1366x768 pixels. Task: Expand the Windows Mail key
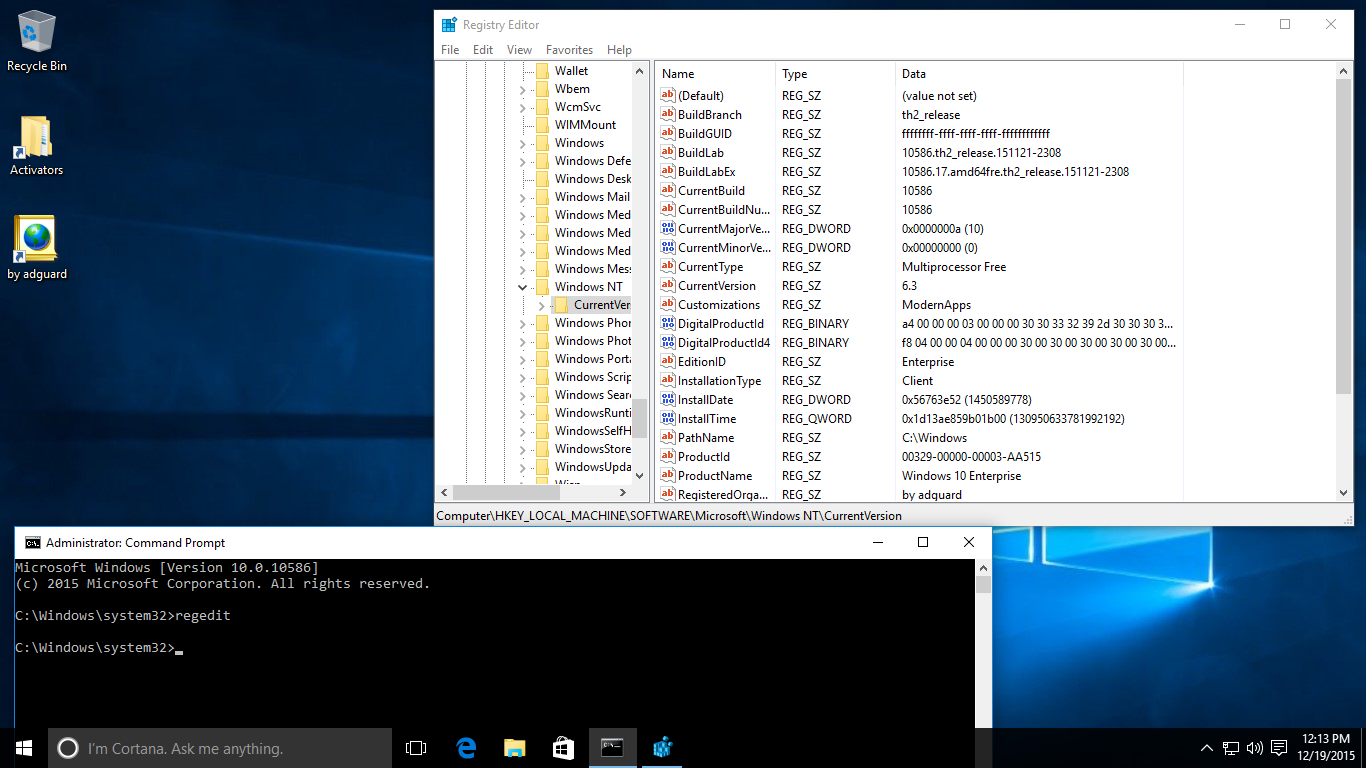(x=522, y=197)
